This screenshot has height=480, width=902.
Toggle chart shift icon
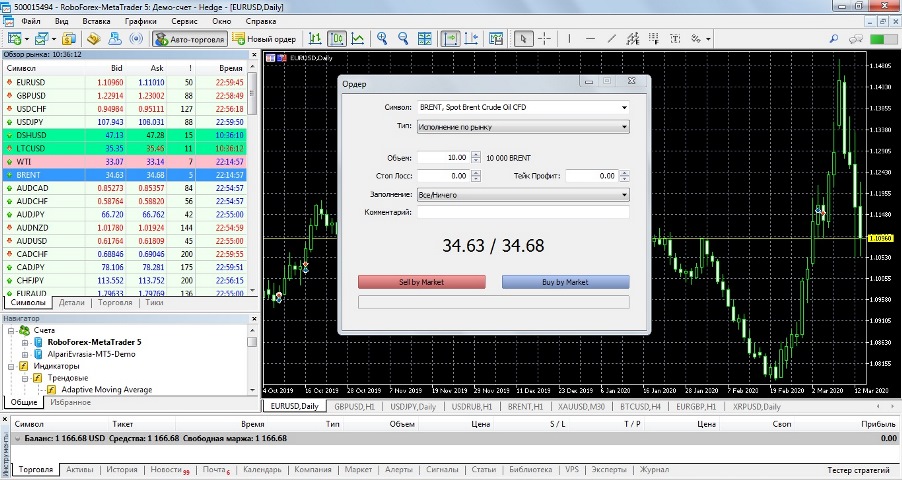(x=471, y=39)
